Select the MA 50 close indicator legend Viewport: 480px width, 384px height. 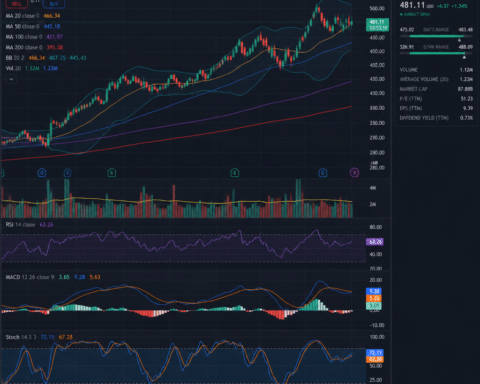click(x=33, y=26)
